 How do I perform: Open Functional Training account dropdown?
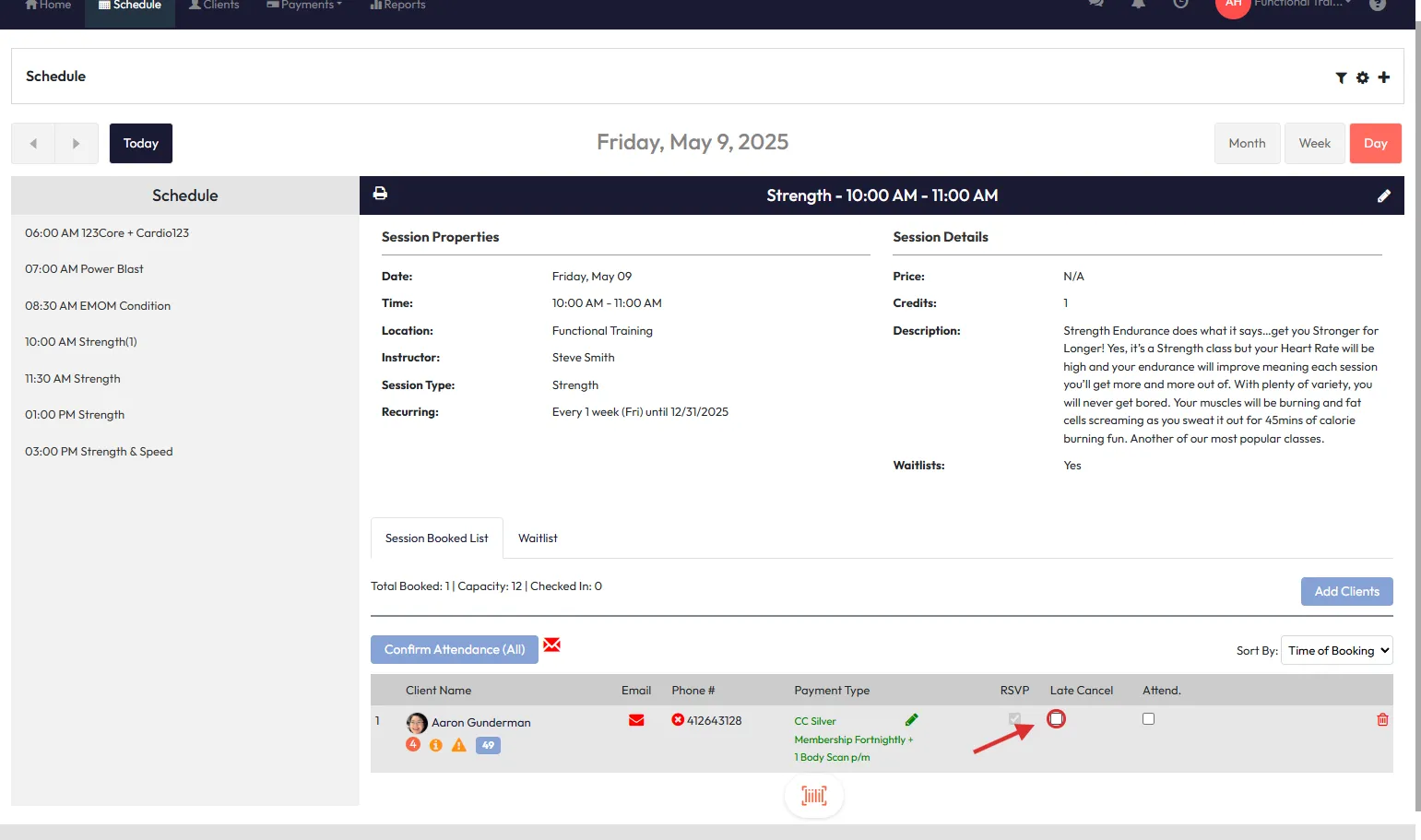coord(1300,5)
